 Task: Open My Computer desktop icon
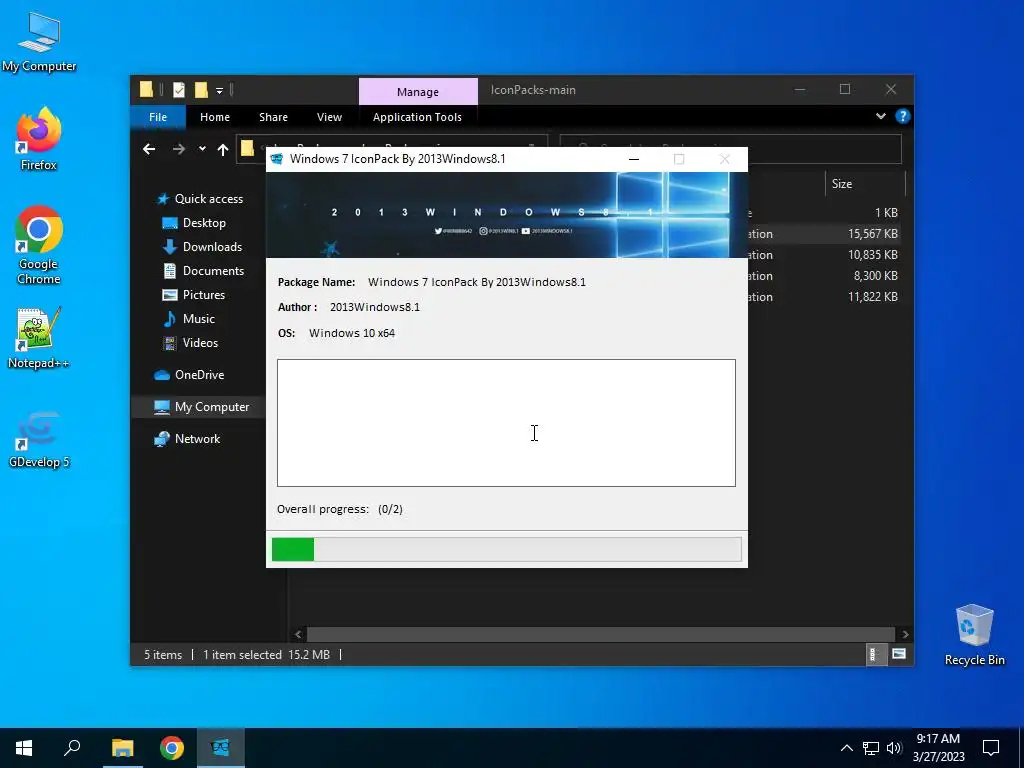pos(39,42)
